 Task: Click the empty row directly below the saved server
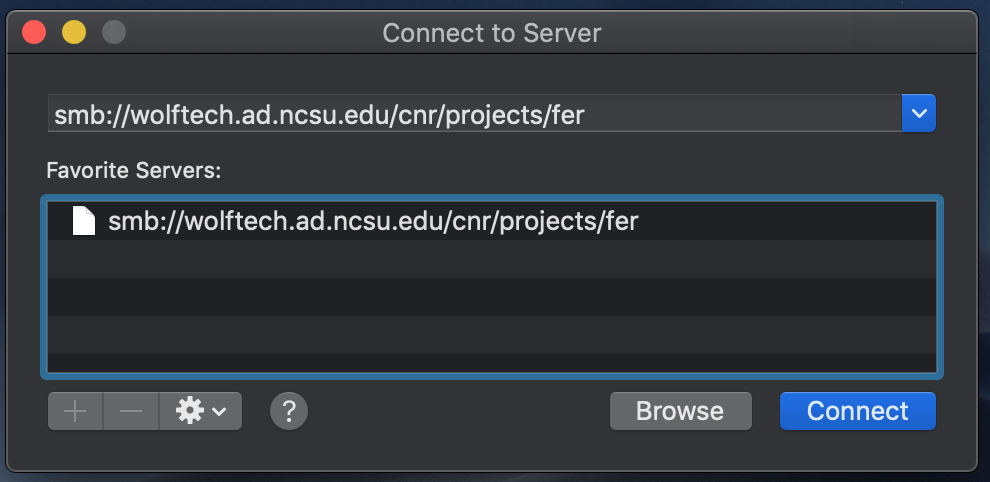tap(492, 259)
